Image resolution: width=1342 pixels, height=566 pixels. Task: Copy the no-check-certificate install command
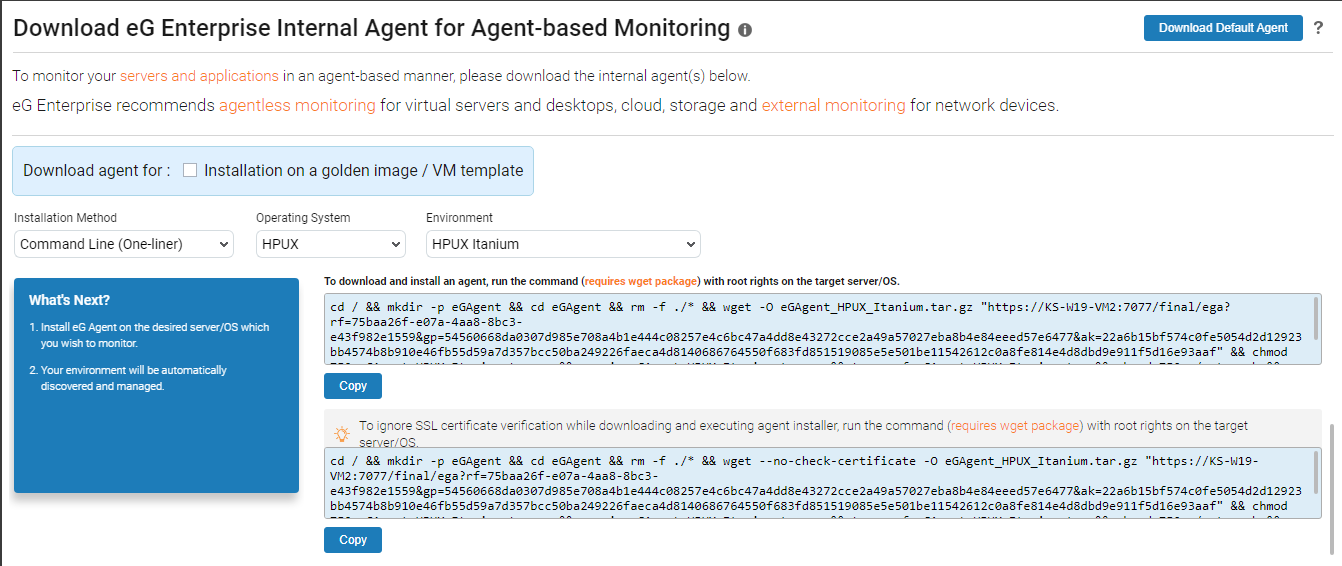click(353, 540)
